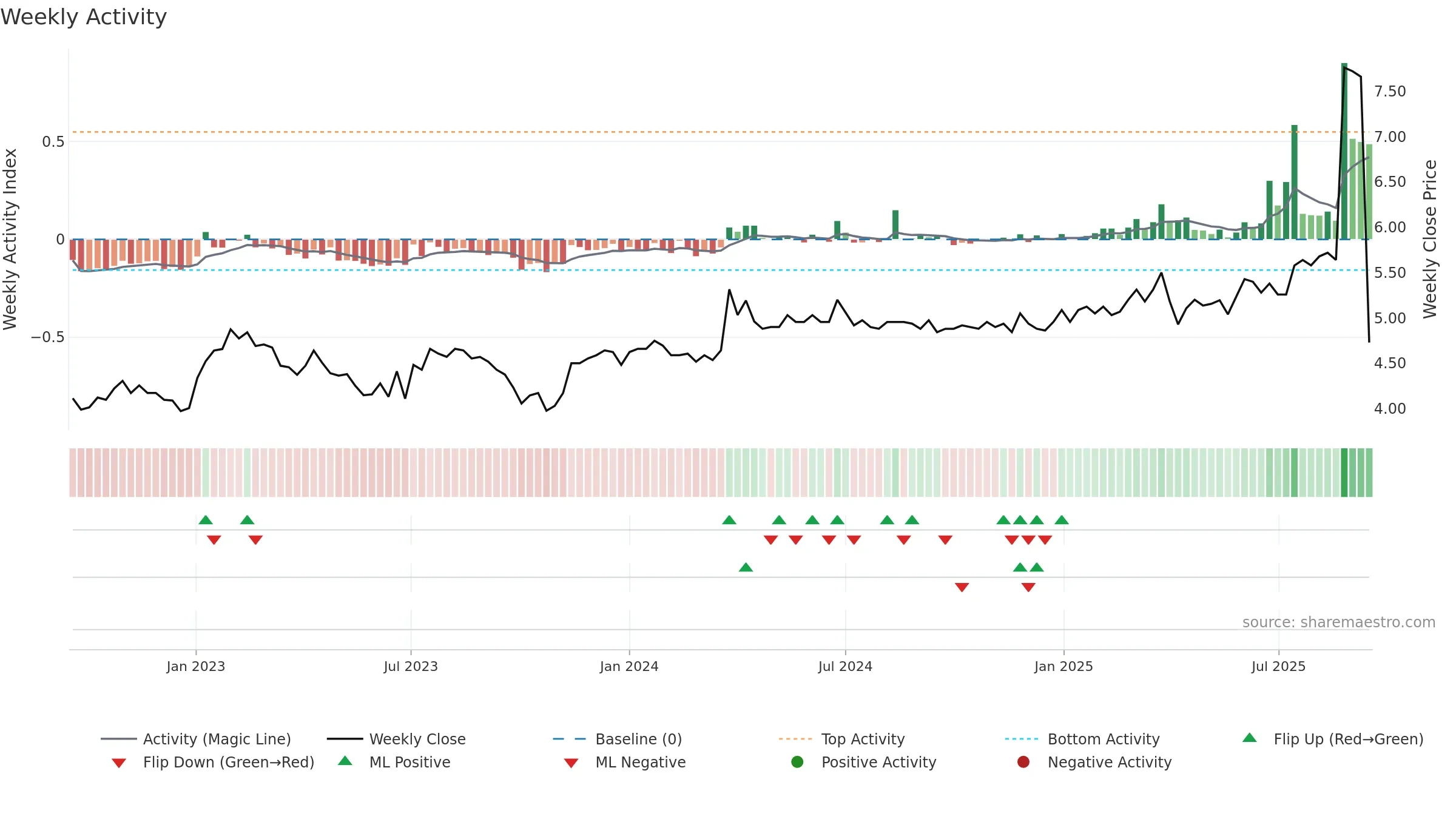This screenshot has height=819, width=1456.
Task: Toggle Activity (Magic Line) legend entry
Action: click(x=196, y=739)
